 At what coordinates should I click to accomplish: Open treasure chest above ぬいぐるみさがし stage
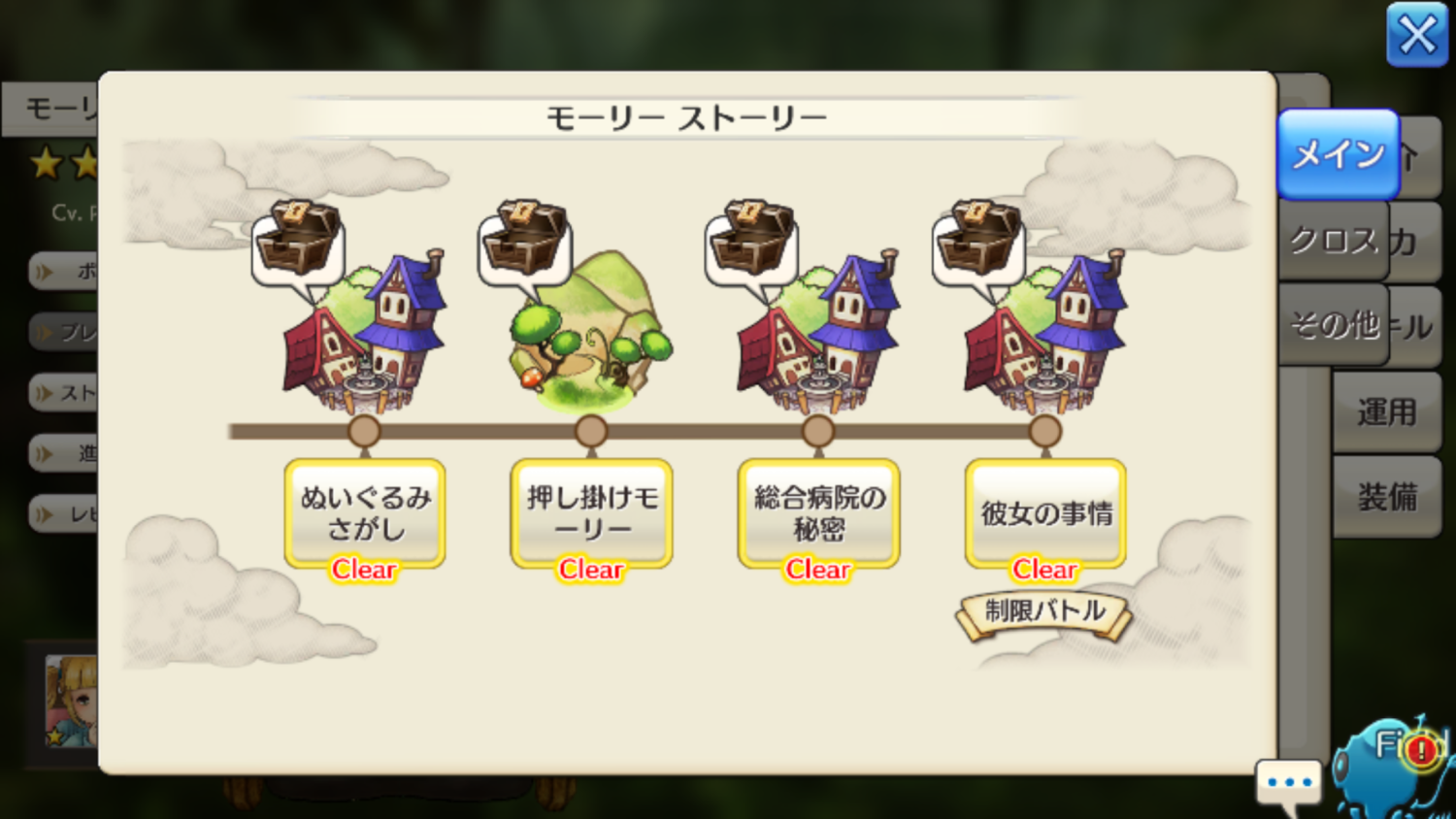298,243
